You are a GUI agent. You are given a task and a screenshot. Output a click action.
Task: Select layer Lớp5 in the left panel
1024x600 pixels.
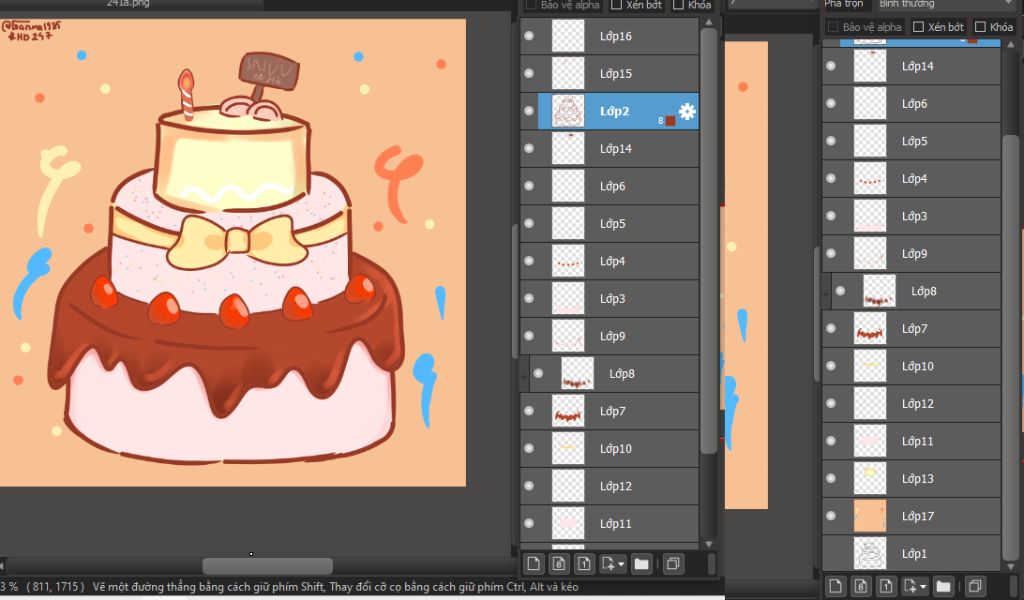click(x=609, y=223)
